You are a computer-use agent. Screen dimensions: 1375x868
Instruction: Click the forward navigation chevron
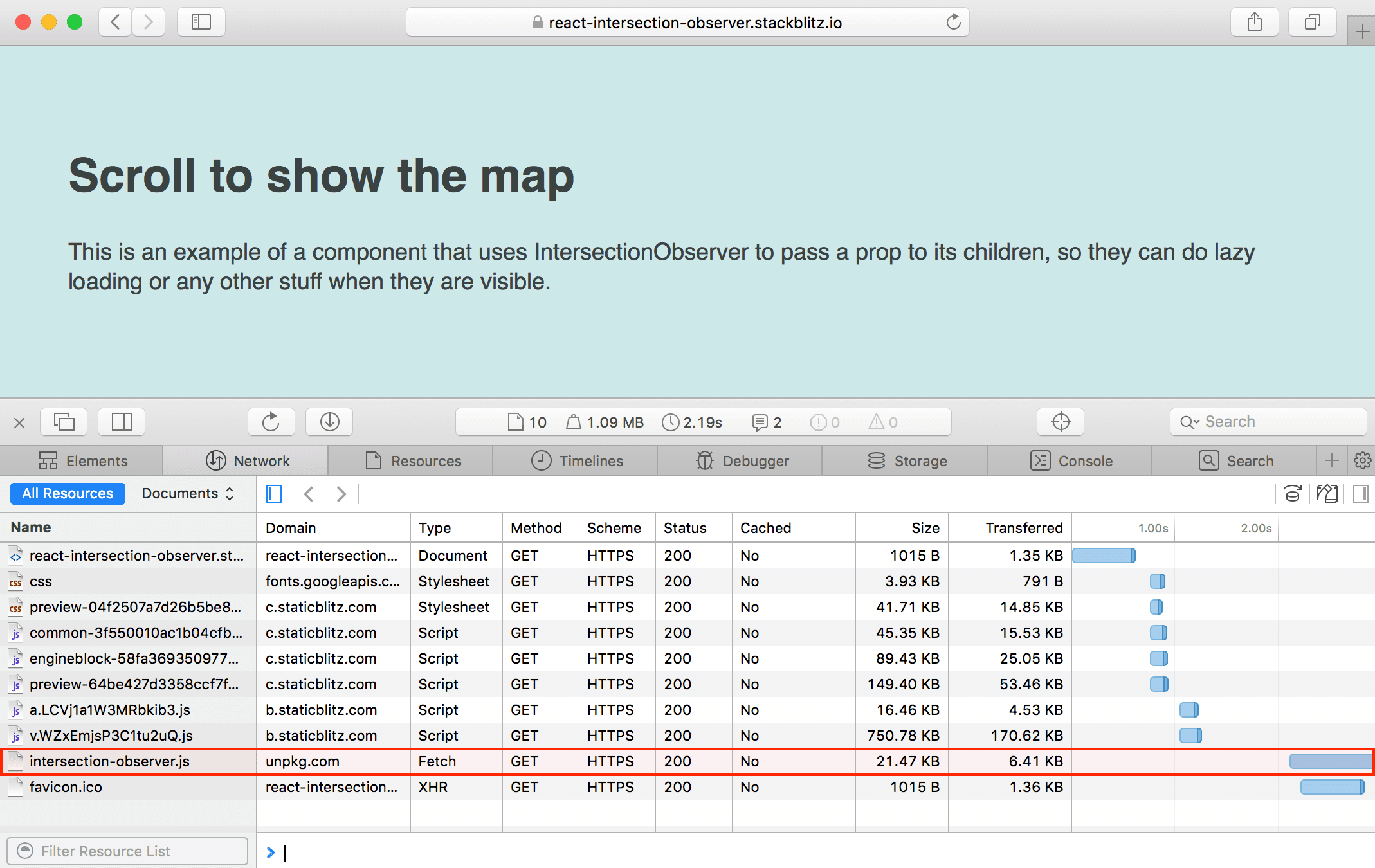341,494
